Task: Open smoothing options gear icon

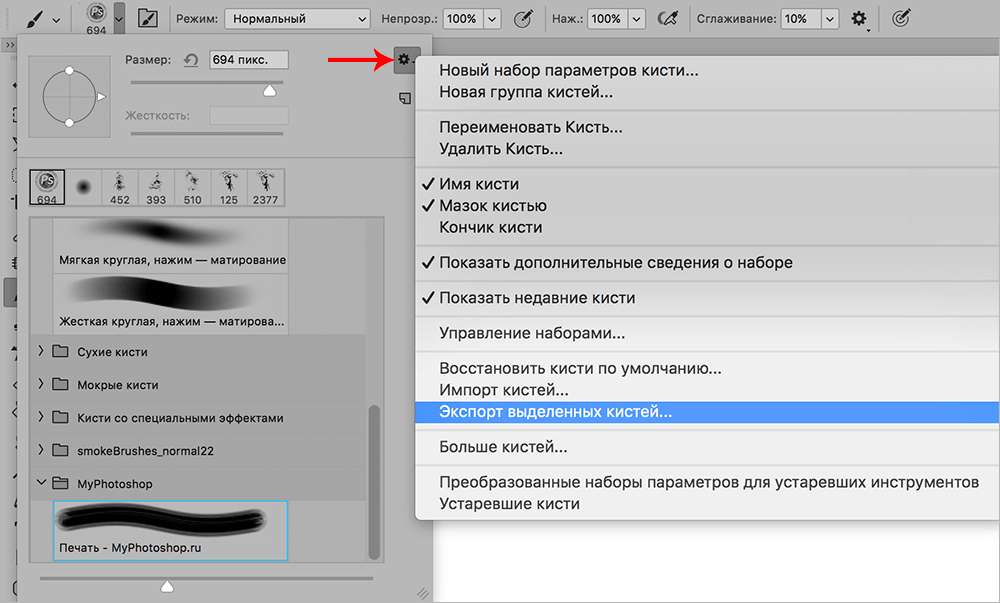Action: coord(858,18)
